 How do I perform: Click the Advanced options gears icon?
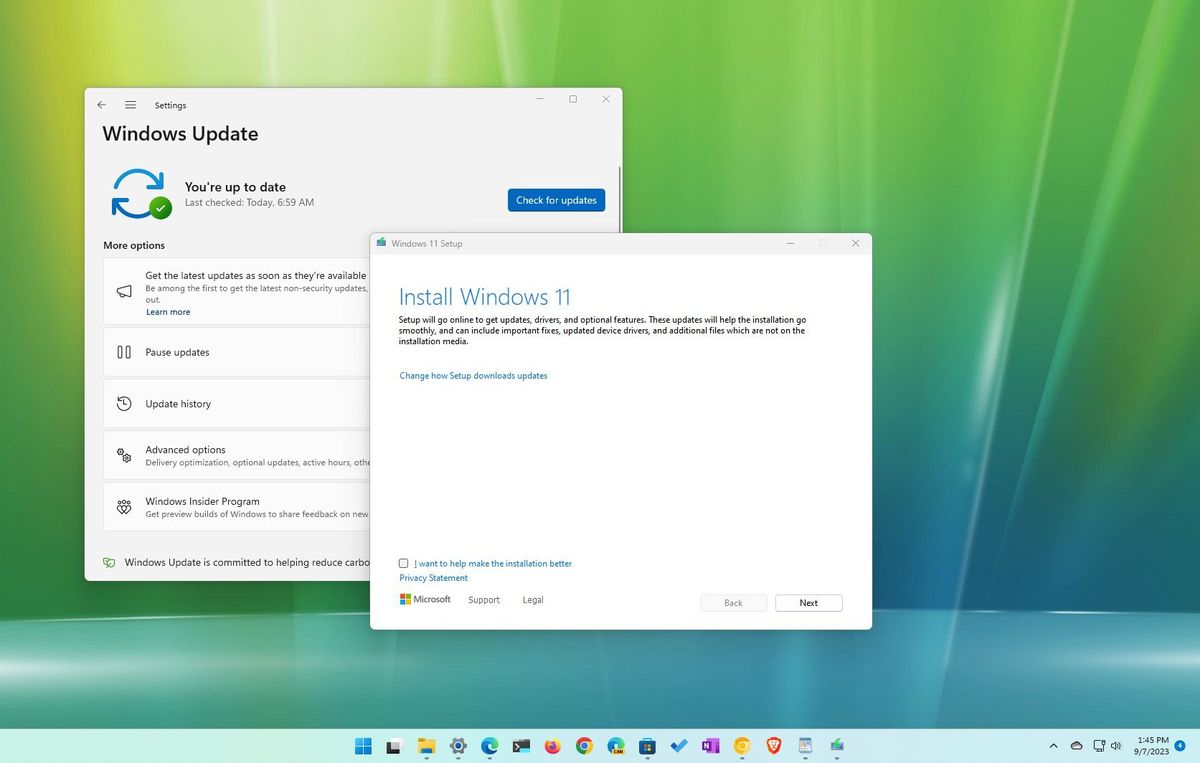pos(124,456)
